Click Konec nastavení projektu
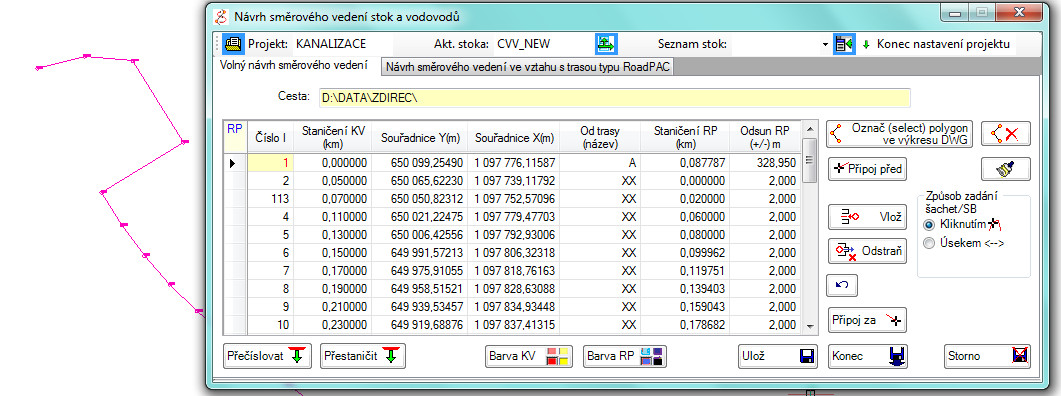 [x=936, y=45]
